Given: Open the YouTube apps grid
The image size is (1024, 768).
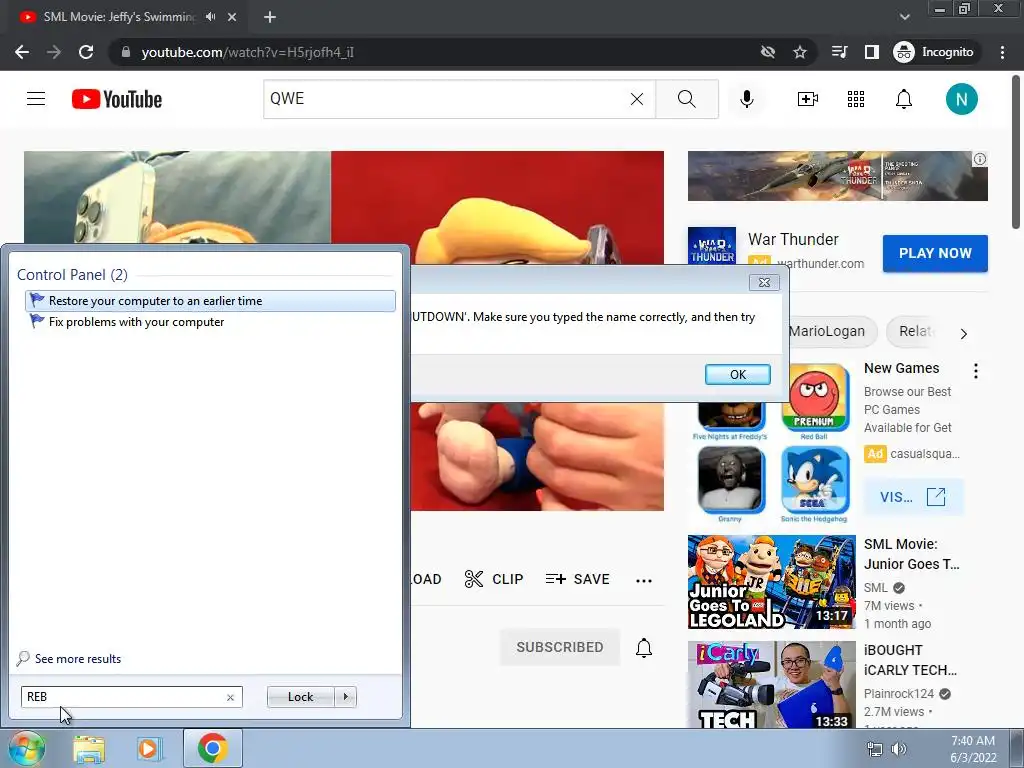Looking at the screenshot, I should click(x=856, y=99).
